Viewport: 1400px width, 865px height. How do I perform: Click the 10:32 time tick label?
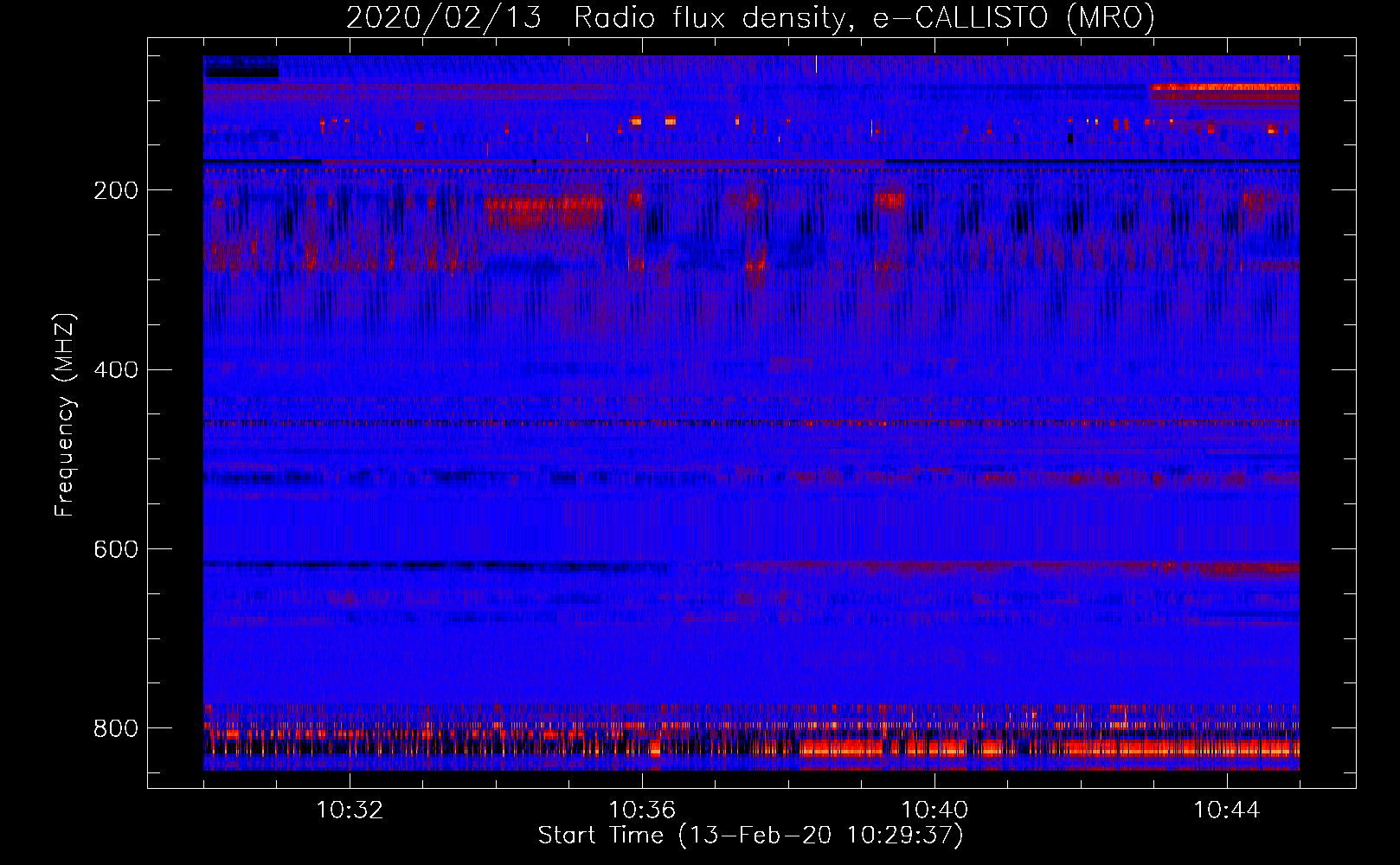(x=350, y=811)
